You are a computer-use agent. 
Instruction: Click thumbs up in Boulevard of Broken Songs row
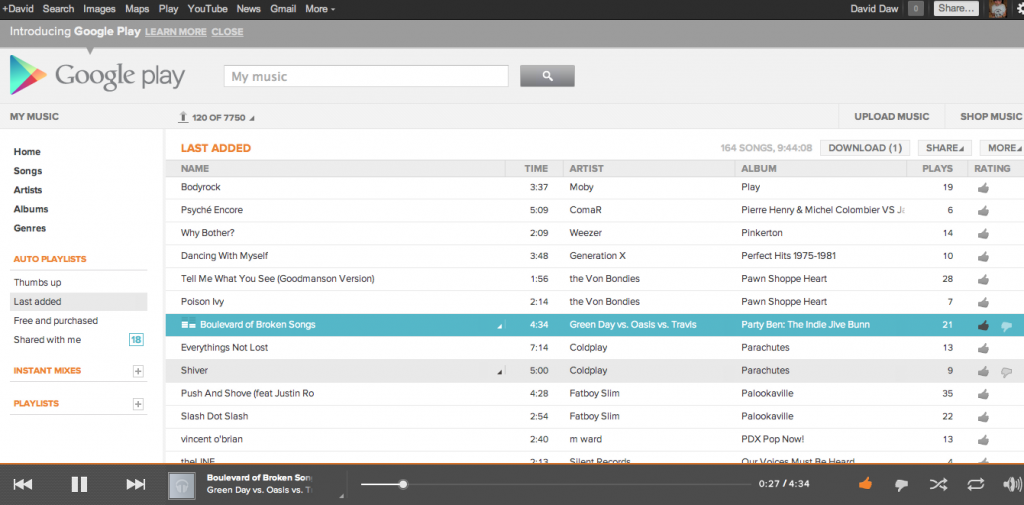[x=983, y=325]
